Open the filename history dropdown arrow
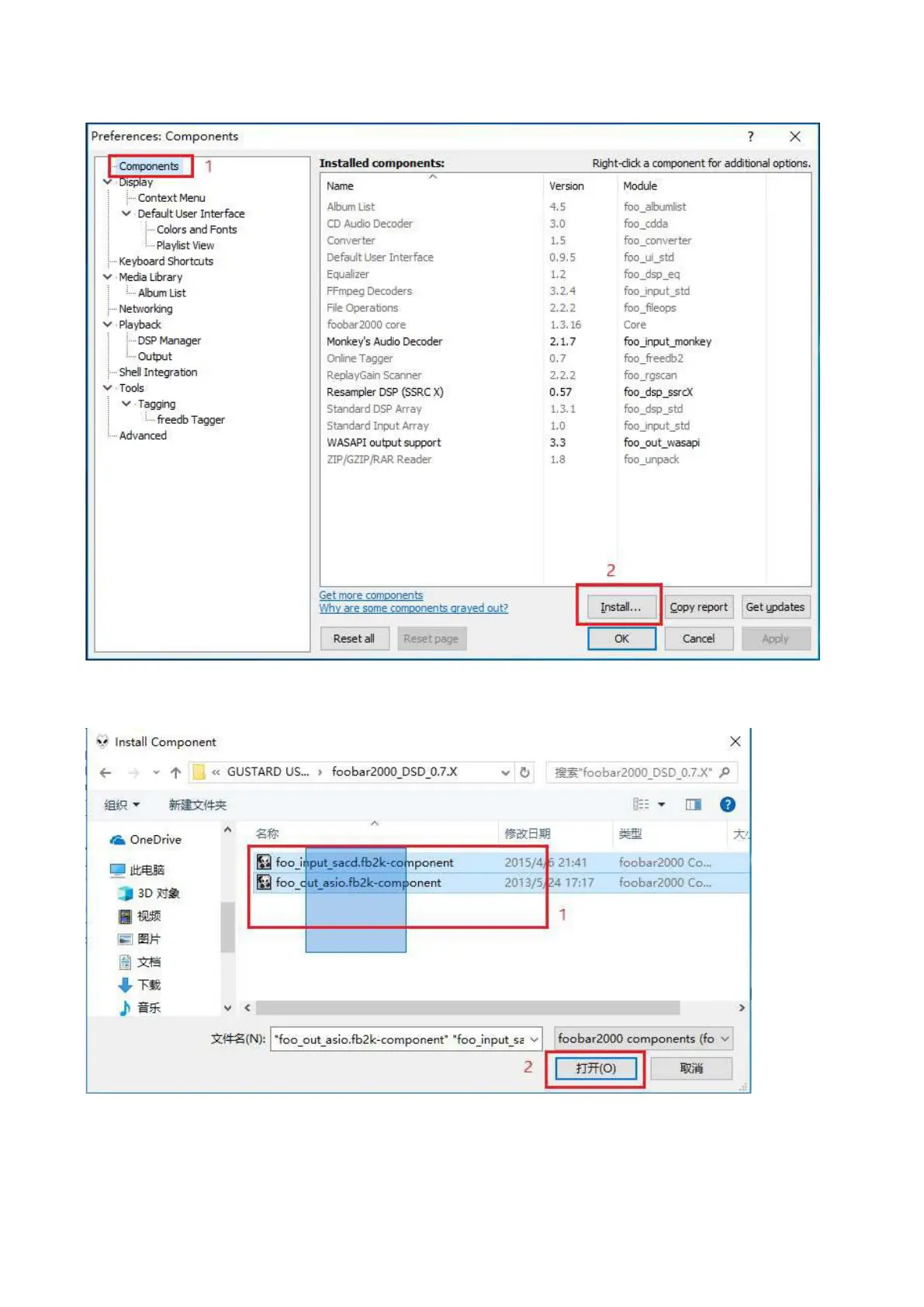924x1307 pixels. [535, 1039]
